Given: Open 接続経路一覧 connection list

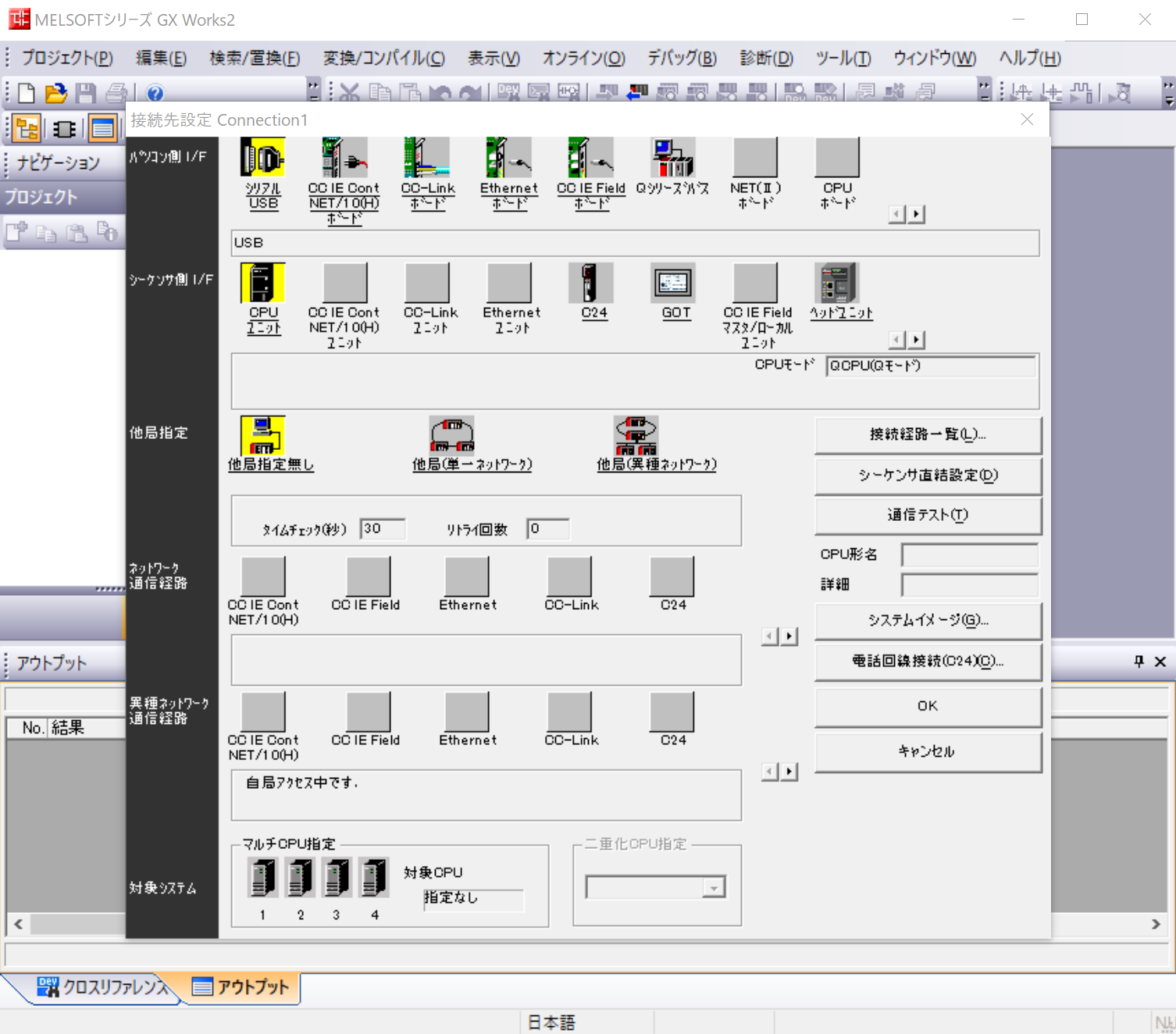Looking at the screenshot, I should tap(927, 435).
